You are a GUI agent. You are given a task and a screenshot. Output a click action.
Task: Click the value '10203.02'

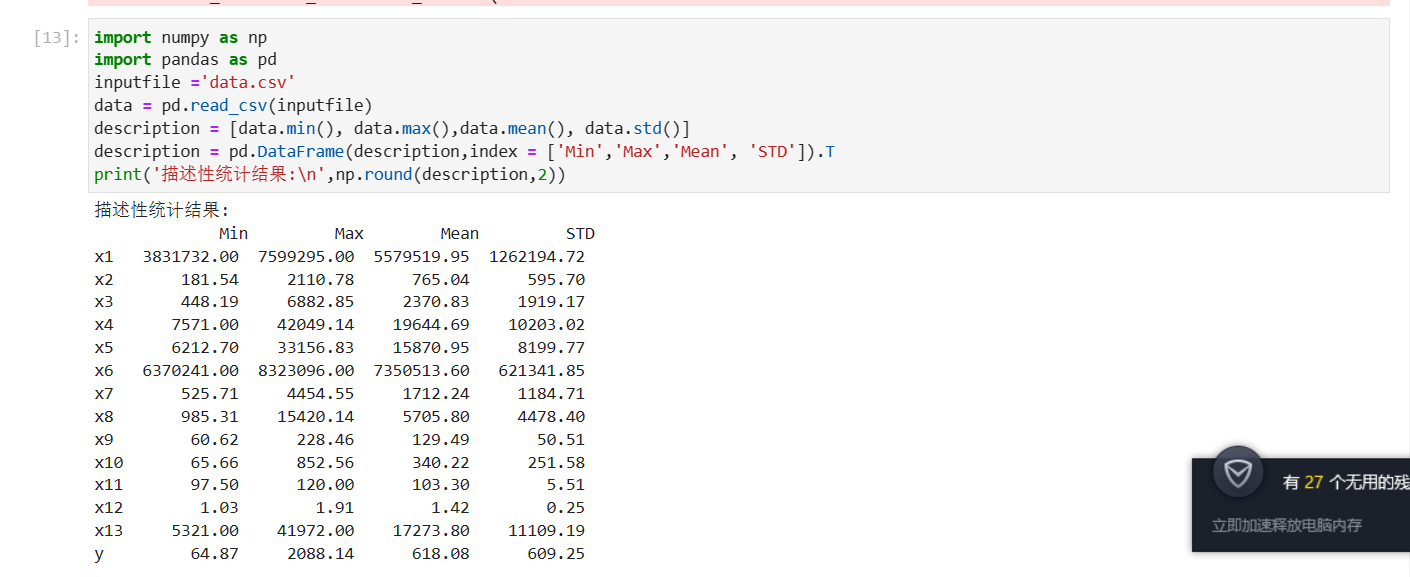point(546,325)
